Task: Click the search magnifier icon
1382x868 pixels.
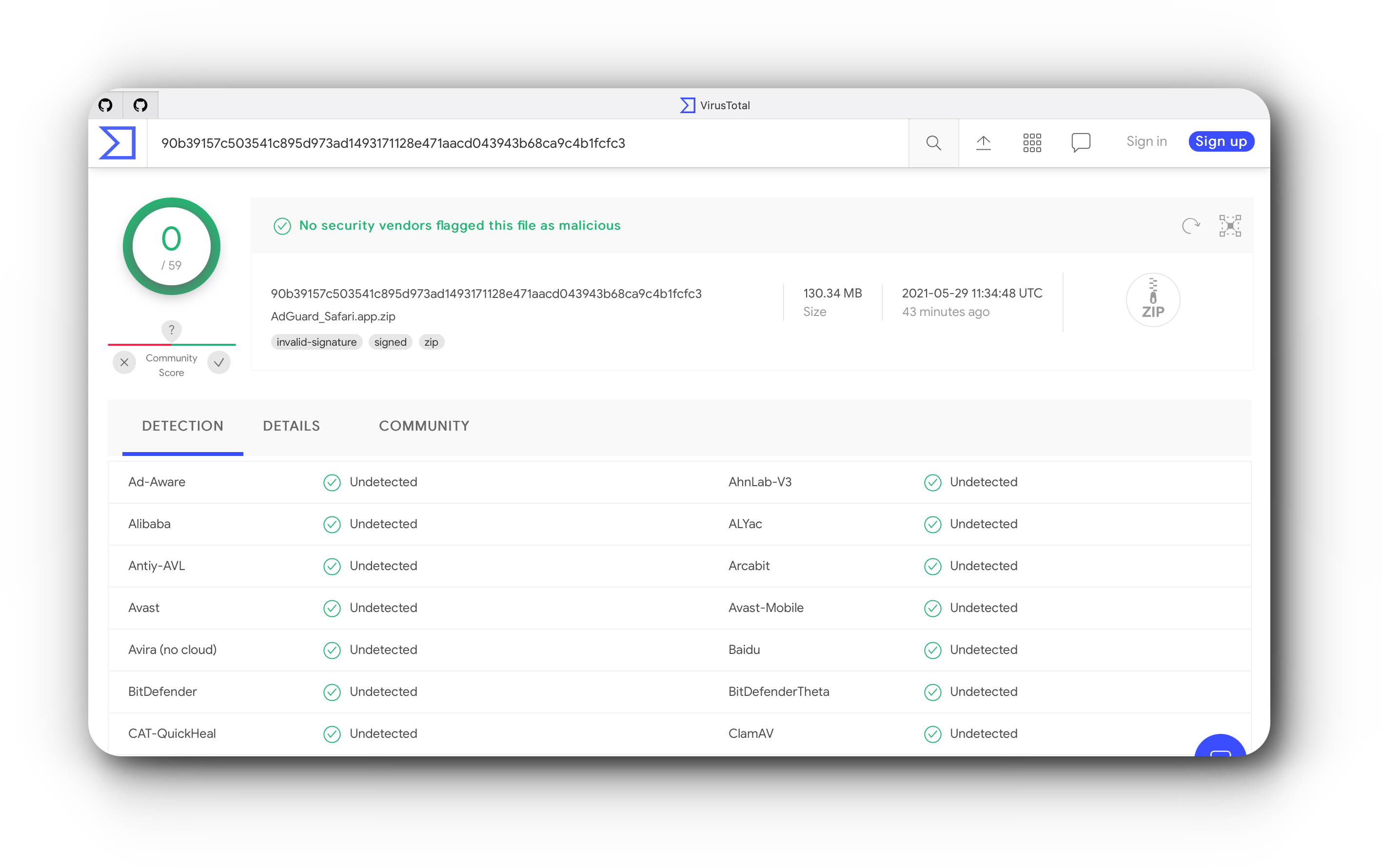Action: tap(933, 142)
